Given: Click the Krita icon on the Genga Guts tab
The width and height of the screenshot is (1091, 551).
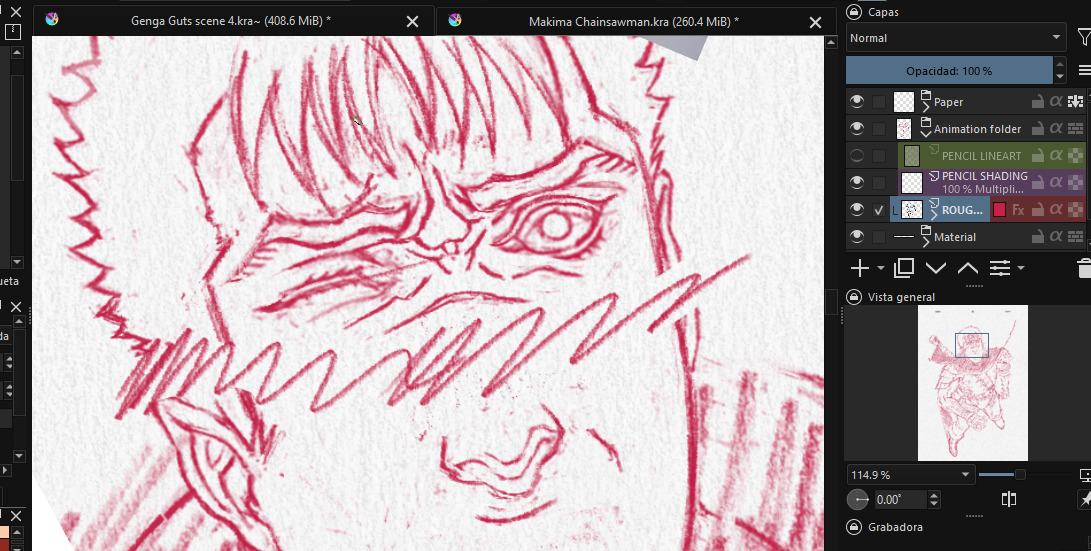Looking at the screenshot, I should 51,19.
